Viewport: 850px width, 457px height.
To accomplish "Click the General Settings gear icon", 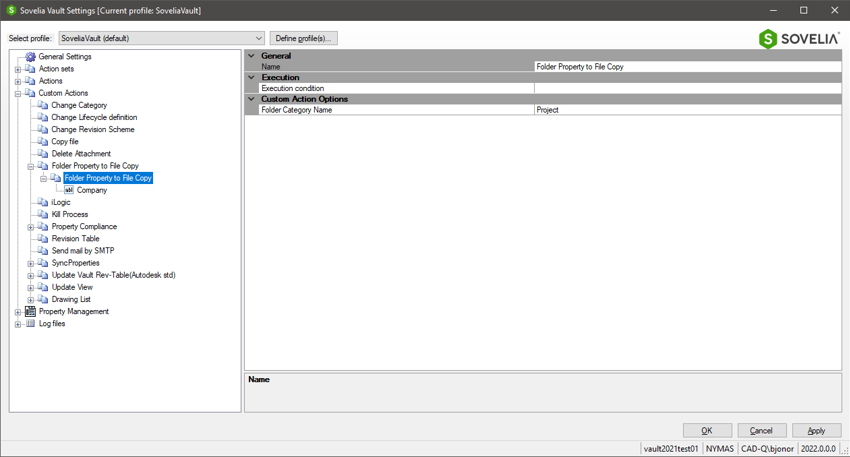I will click(30, 56).
